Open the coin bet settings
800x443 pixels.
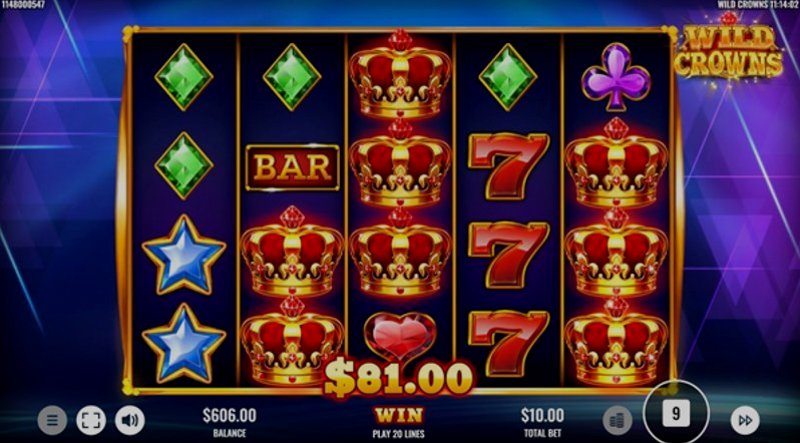[617, 421]
